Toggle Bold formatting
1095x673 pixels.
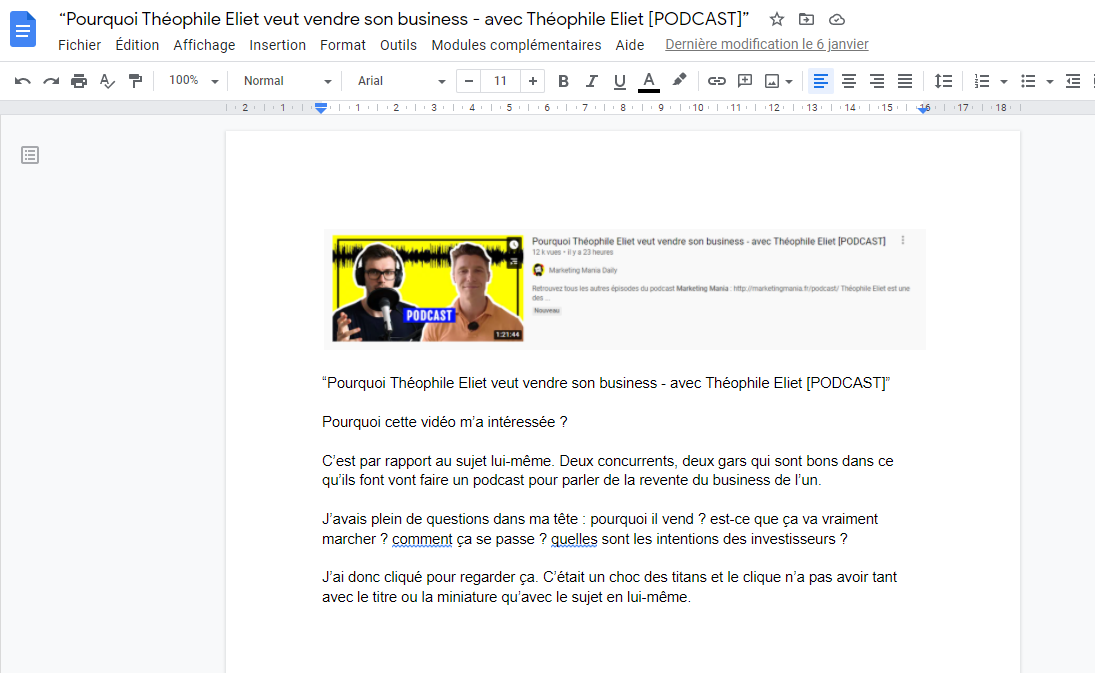(x=563, y=81)
